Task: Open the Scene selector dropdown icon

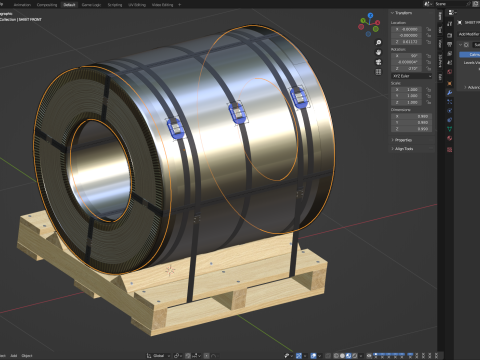Action: [x=428, y=4]
